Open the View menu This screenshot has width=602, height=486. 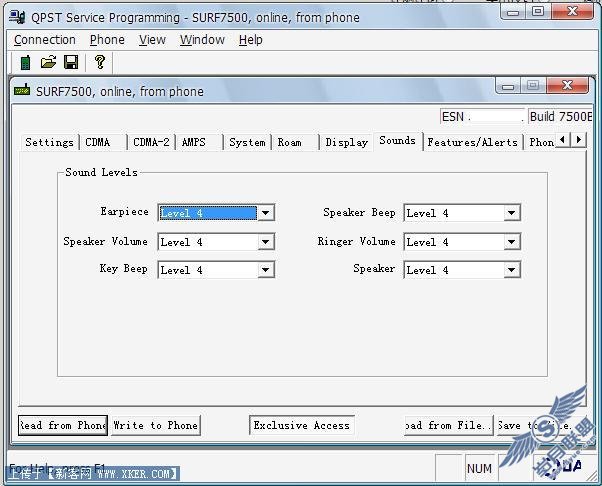152,40
